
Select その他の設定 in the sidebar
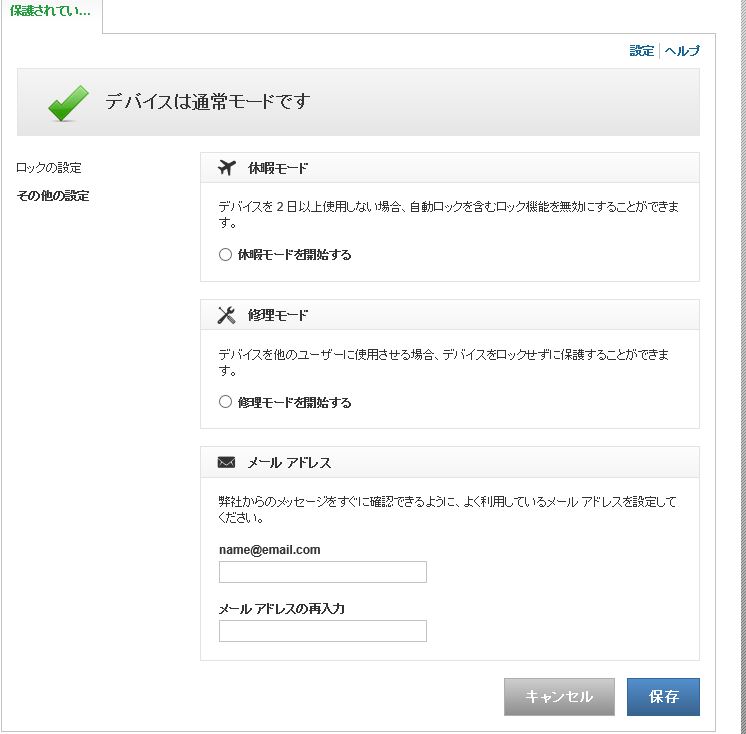[x=53, y=196]
